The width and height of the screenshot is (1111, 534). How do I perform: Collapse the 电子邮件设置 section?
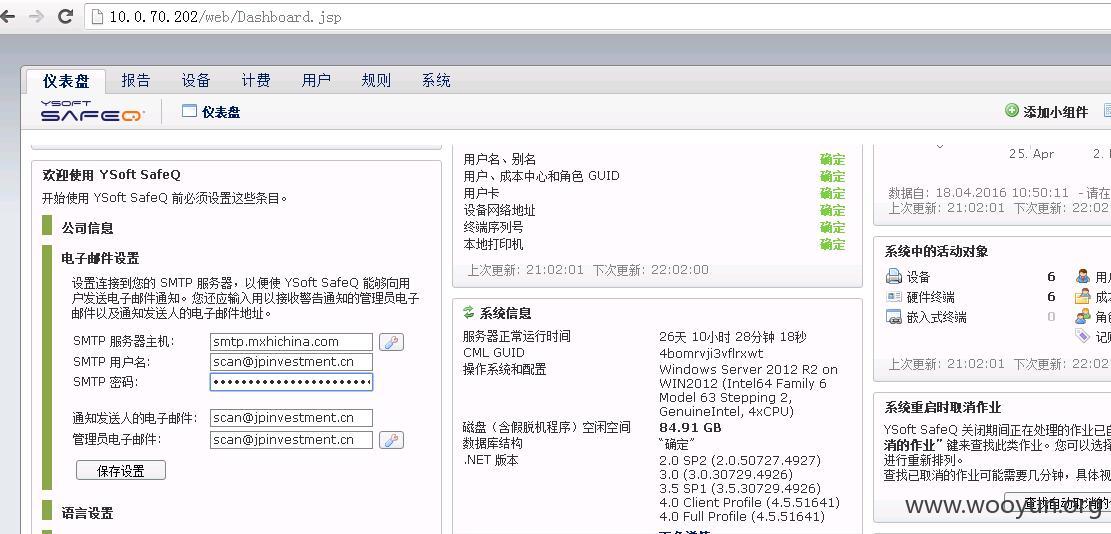coord(100,258)
